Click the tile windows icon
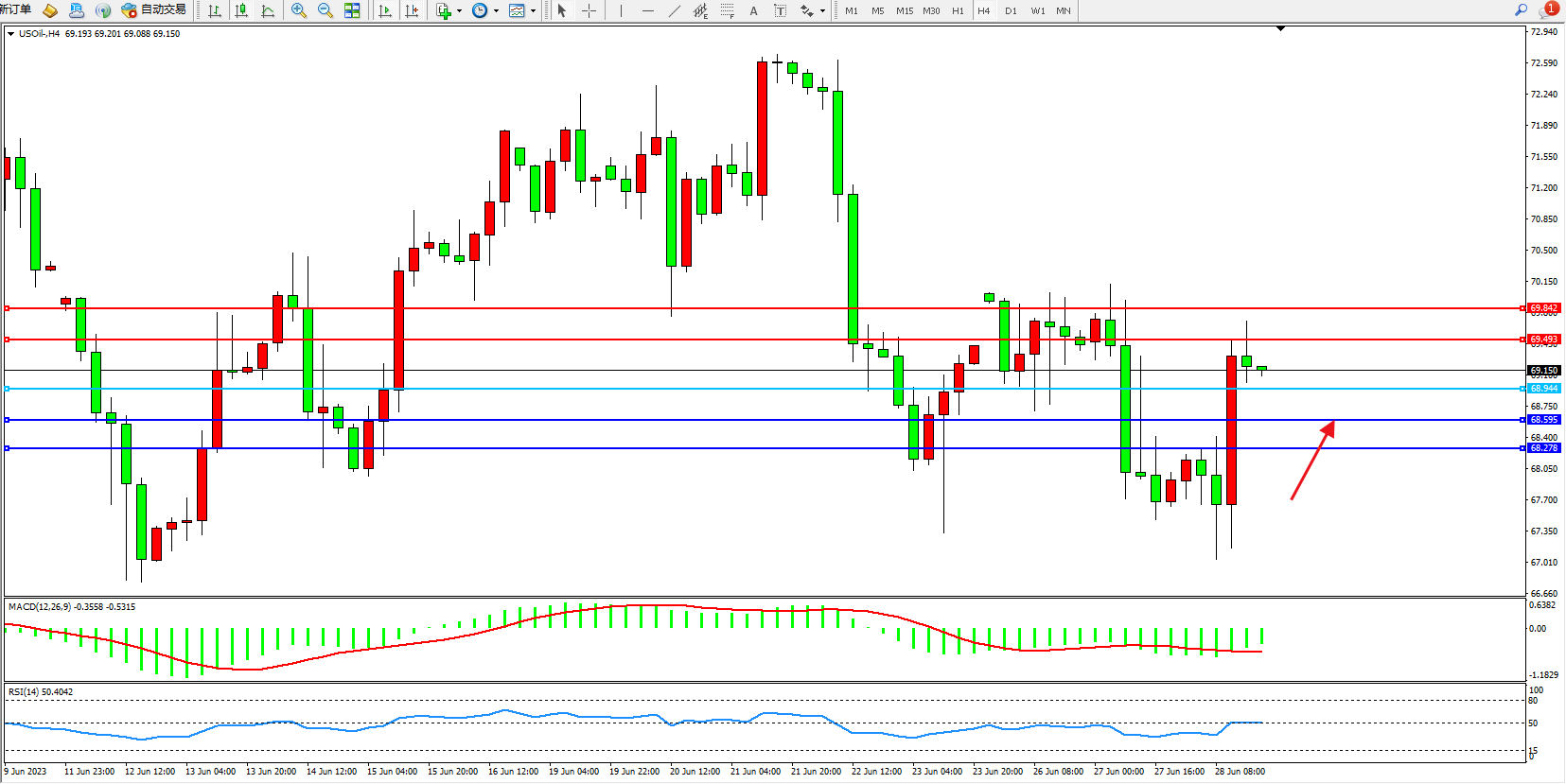The image size is (1566, 784). (x=352, y=10)
